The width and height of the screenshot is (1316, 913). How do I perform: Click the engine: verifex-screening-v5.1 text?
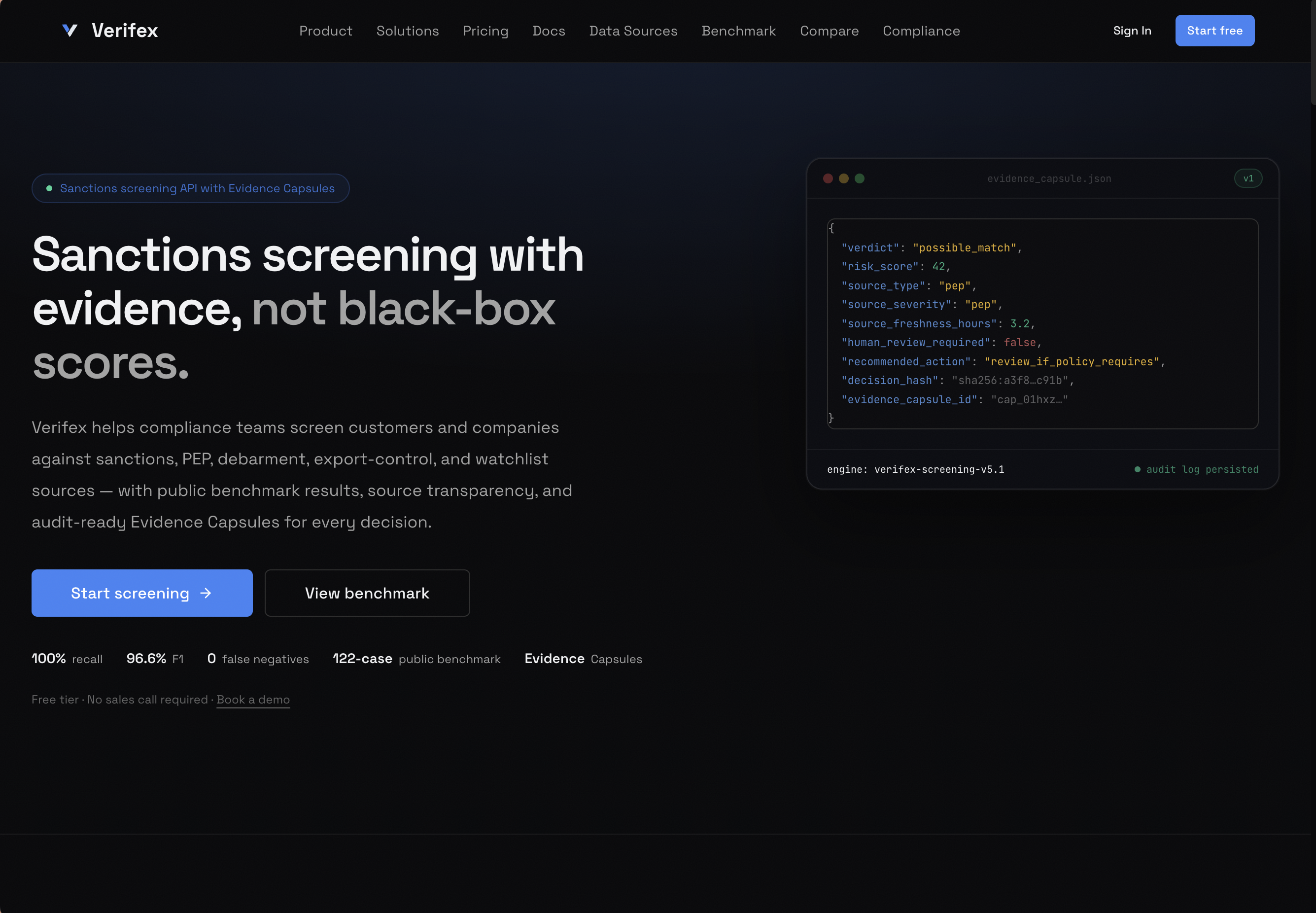915,469
